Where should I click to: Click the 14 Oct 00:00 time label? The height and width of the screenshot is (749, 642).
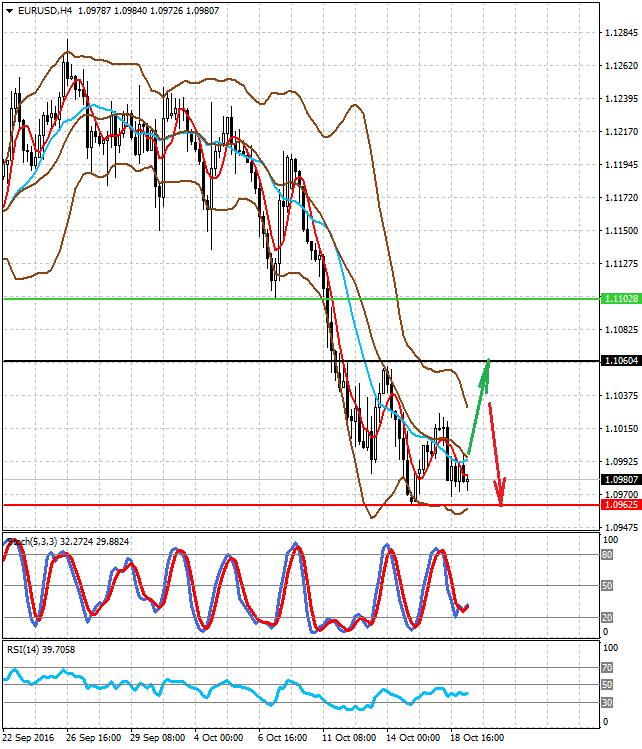point(413,738)
